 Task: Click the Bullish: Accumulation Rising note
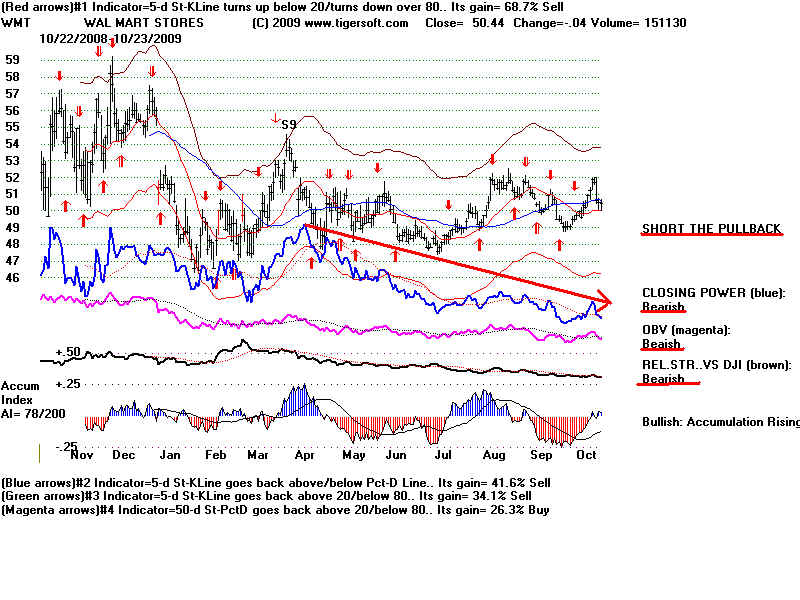[x=720, y=422]
